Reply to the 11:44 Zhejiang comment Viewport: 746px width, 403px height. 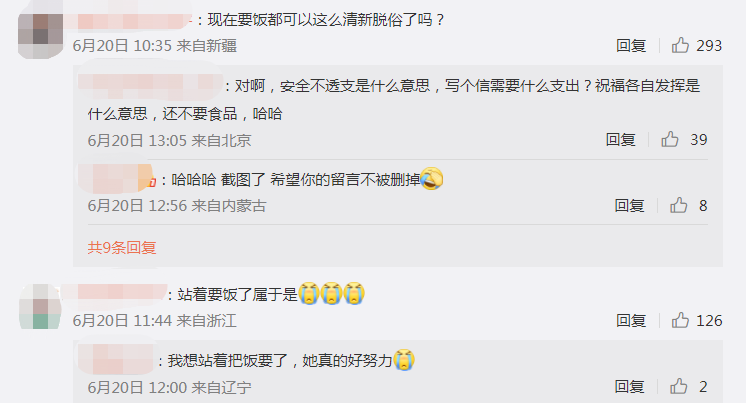coord(631,321)
